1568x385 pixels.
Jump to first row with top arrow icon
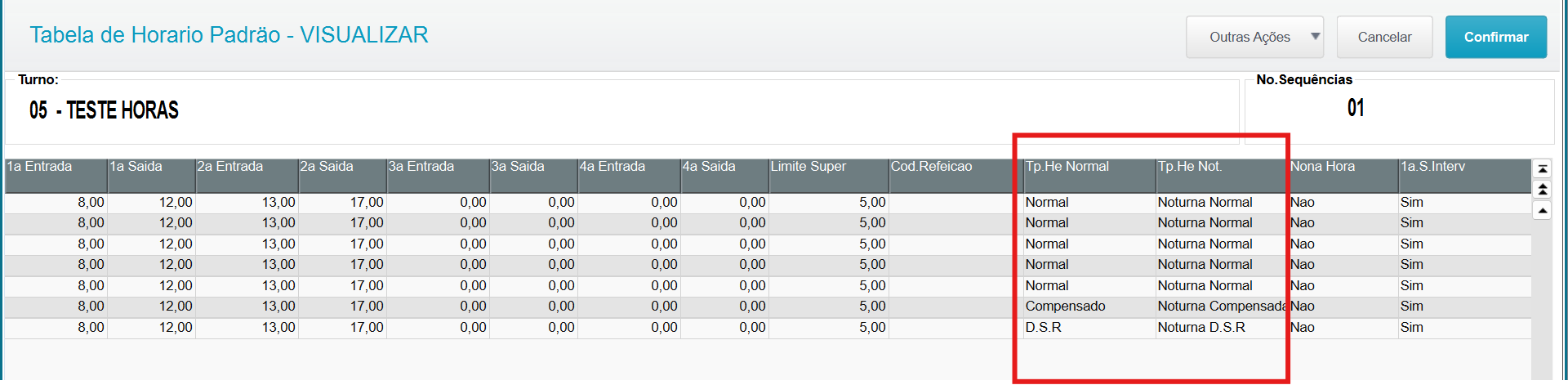tap(1542, 169)
